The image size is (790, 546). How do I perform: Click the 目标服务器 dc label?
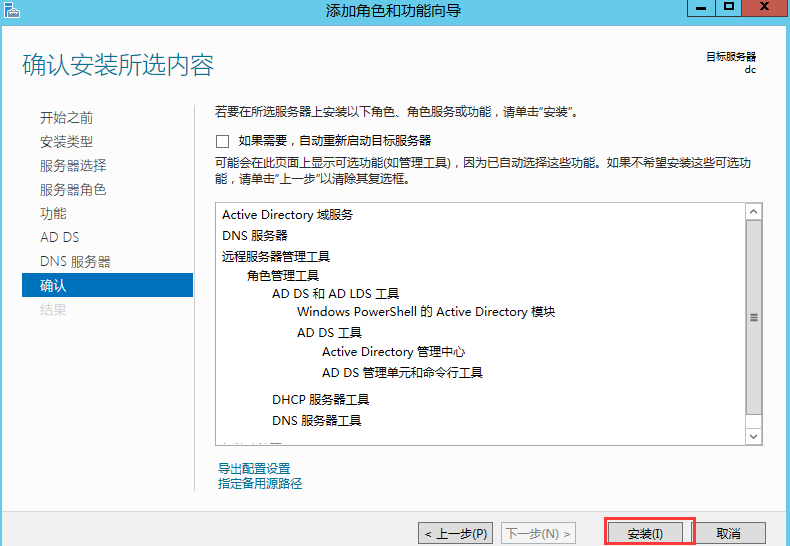[731, 63]
